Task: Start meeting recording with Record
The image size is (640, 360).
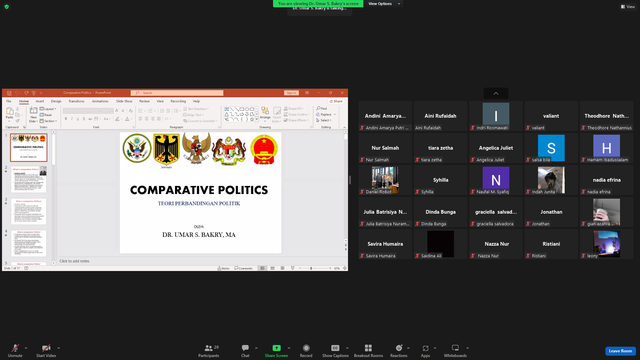Action: [306, 351]
